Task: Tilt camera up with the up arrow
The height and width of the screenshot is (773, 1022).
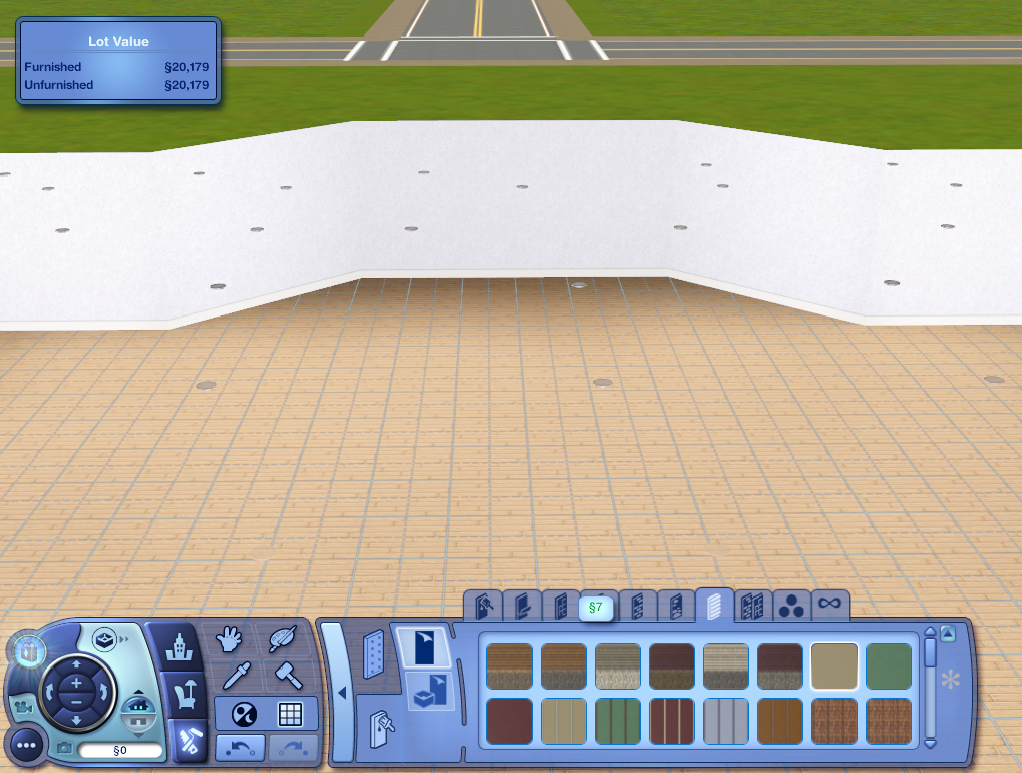Action: click(76, 664)
